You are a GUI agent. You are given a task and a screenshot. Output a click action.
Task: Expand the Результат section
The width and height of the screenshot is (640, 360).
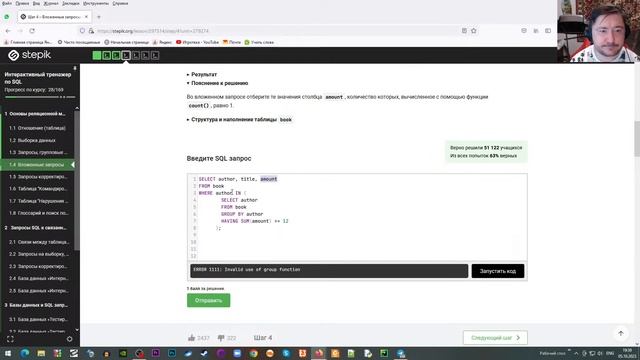pos(202,75)
